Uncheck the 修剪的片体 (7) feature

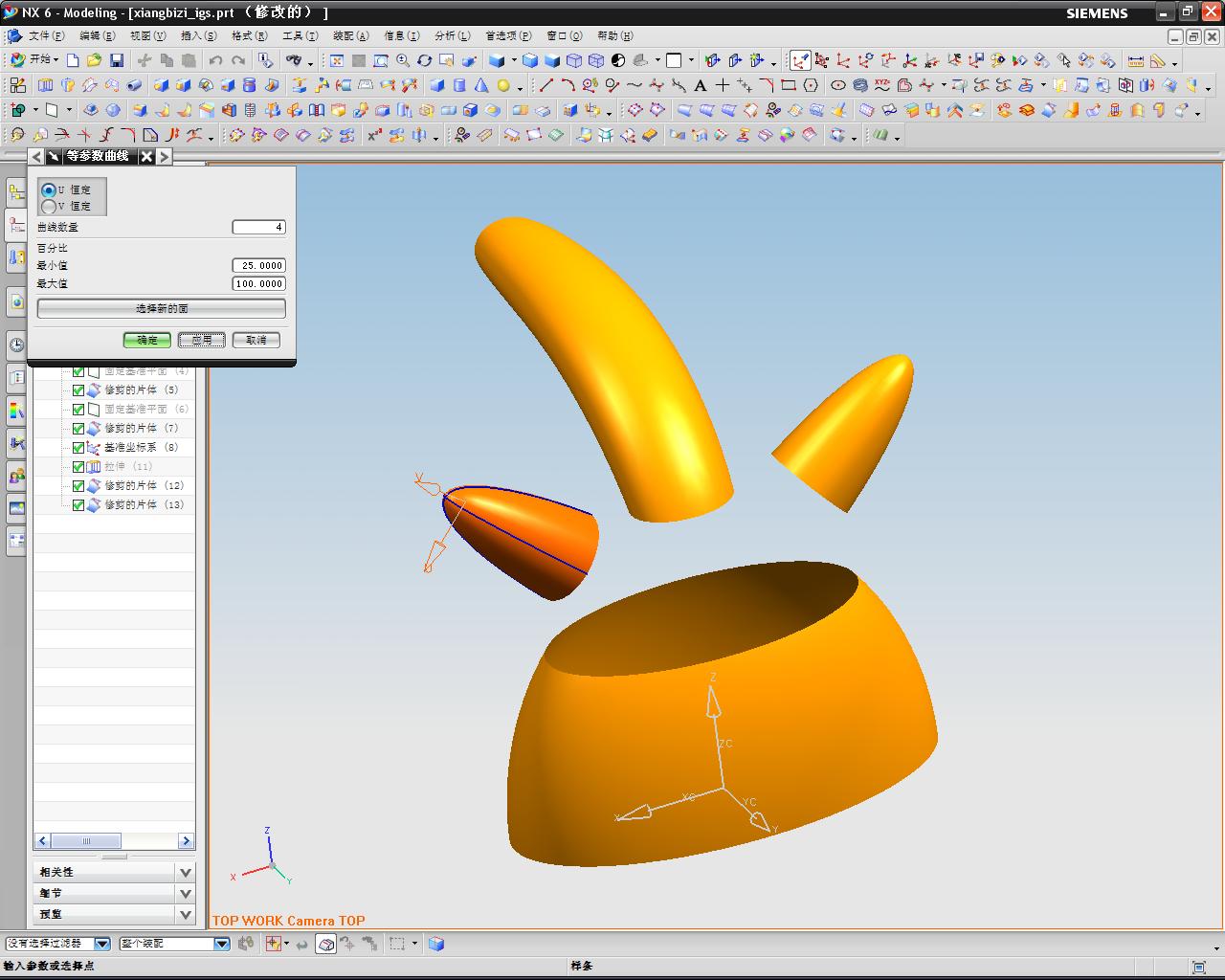(78, 429)
